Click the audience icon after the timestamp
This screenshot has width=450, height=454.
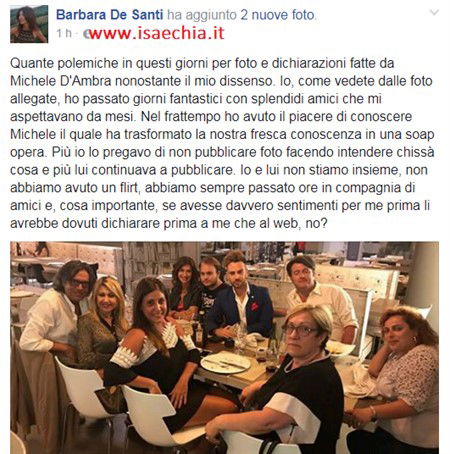86,34
